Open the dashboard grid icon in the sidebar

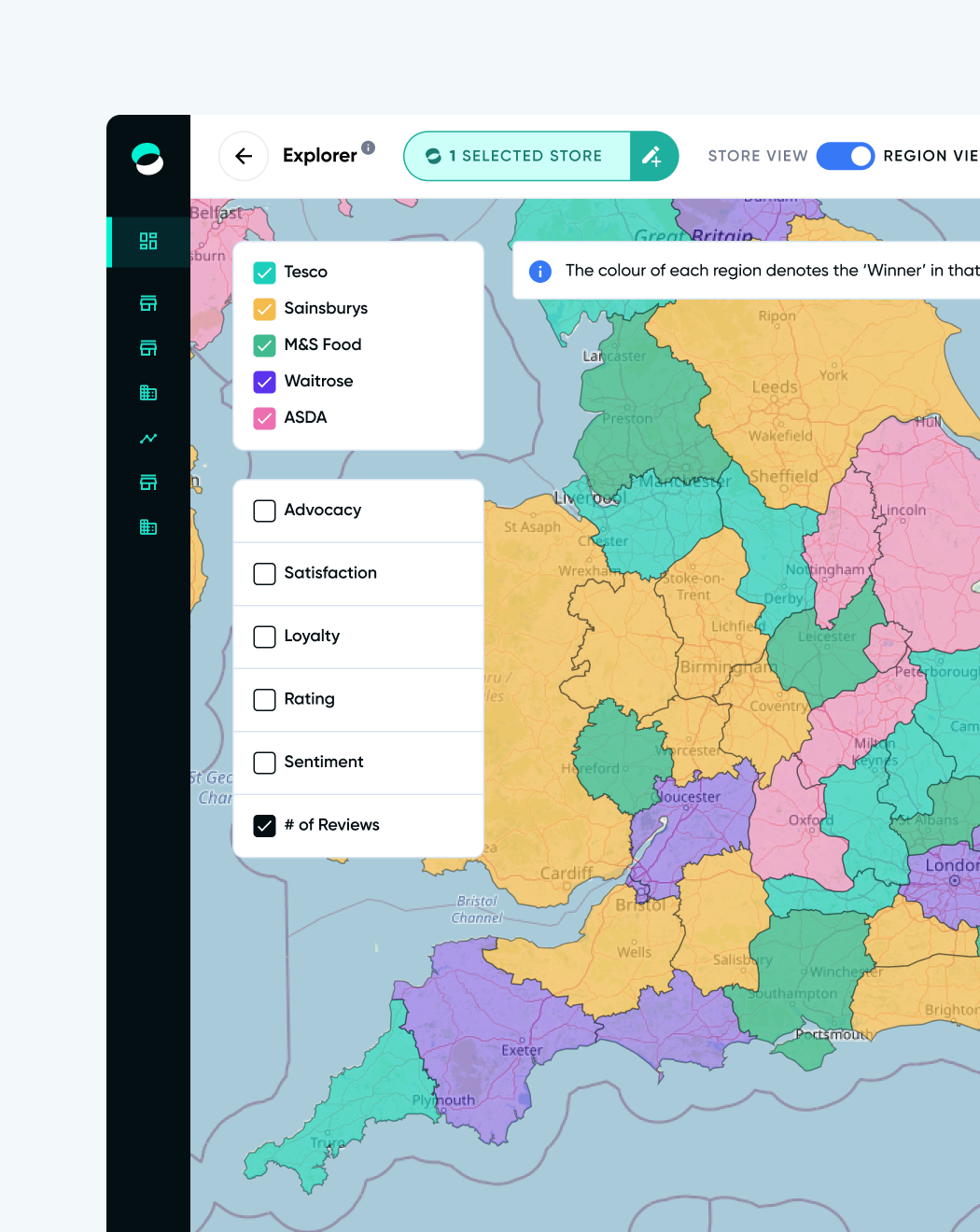point(148,242)
